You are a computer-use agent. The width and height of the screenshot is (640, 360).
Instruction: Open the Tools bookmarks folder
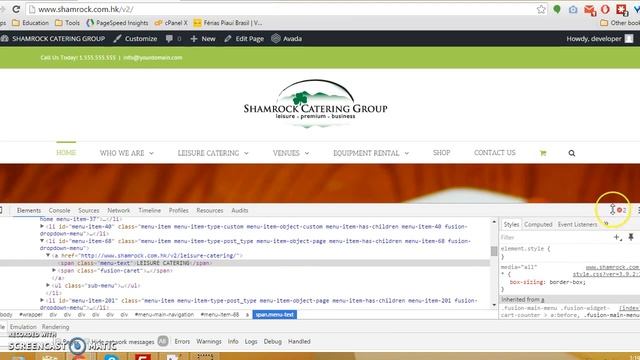[67, 23]
